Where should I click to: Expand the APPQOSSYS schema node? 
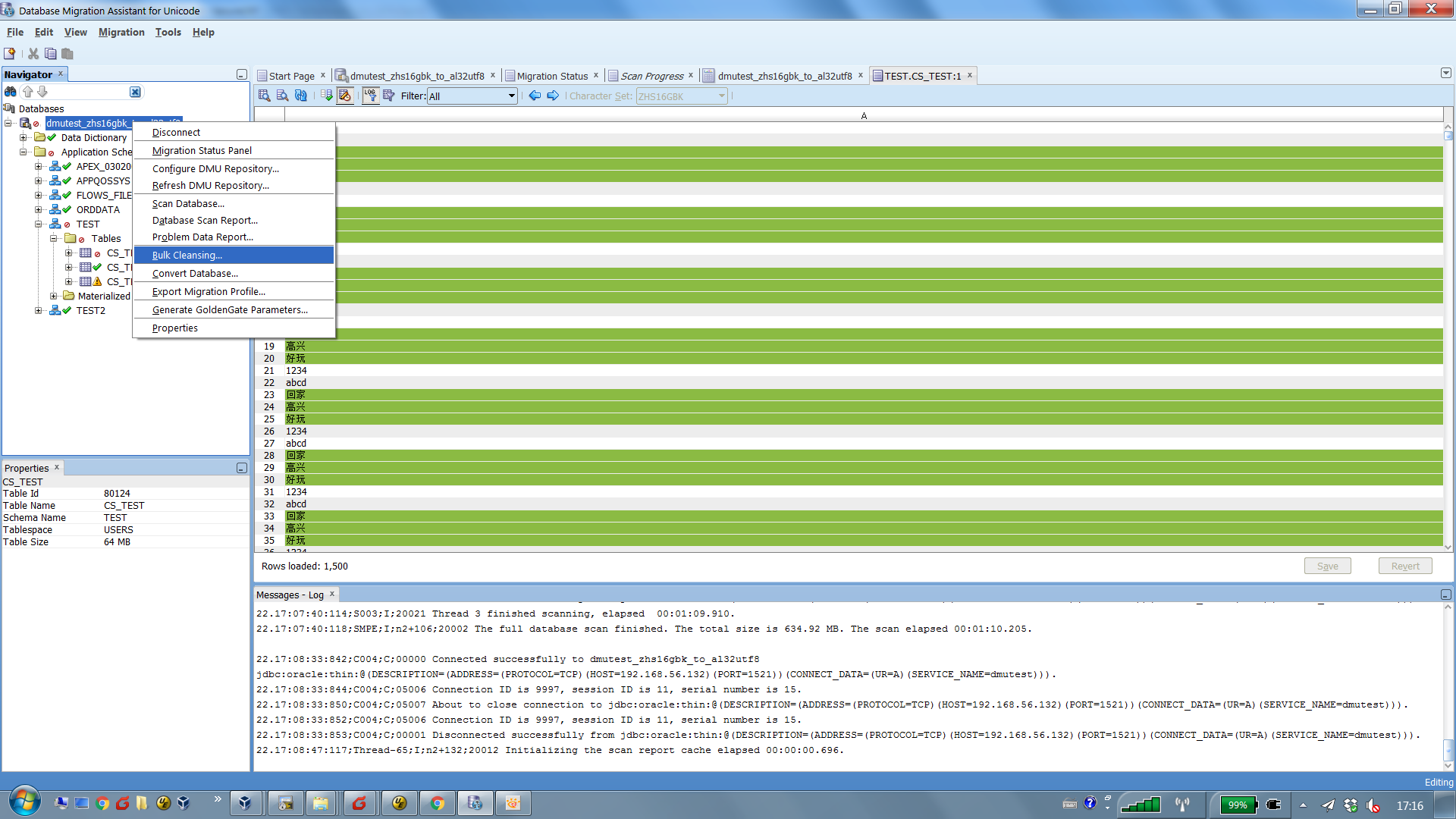pyautogui.click(x=39, y=180)
